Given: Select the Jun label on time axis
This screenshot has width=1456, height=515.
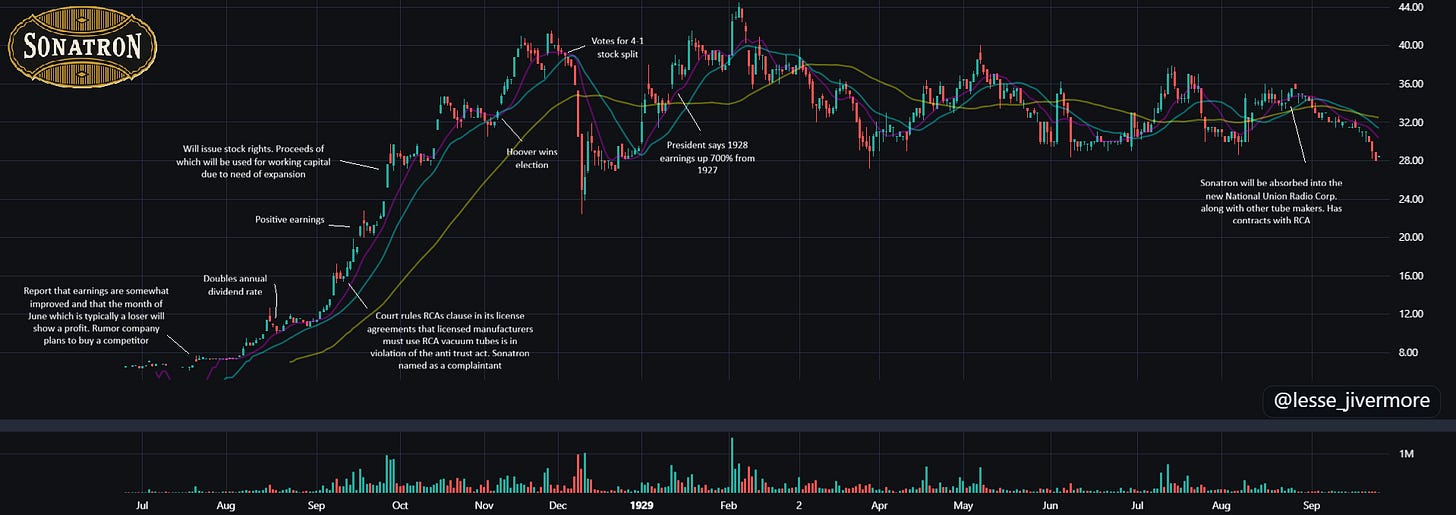Looking at the screenshot, I should (1049, 506).
